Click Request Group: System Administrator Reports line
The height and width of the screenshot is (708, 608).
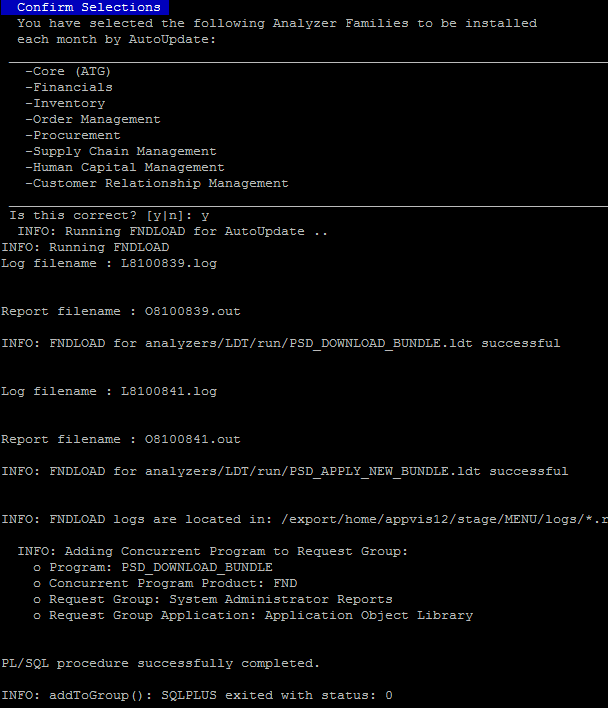pos(213,599)
